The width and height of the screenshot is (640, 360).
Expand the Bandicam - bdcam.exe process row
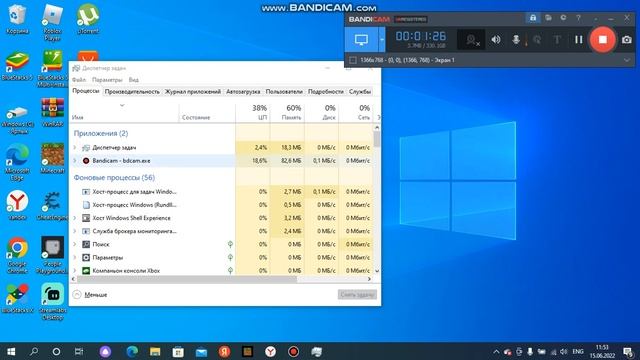75,161
